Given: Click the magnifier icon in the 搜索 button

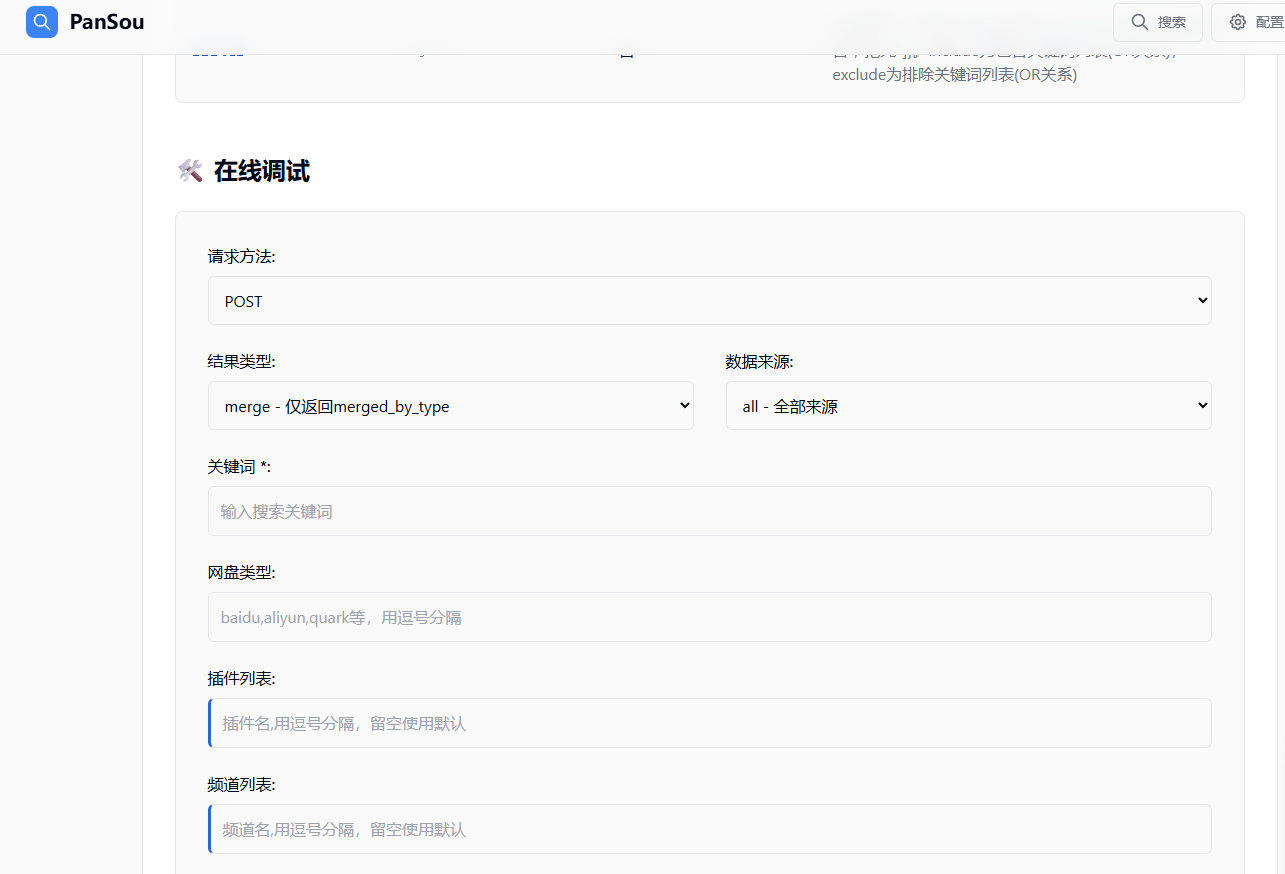Looking at the screenshot, I should 1139,22.
